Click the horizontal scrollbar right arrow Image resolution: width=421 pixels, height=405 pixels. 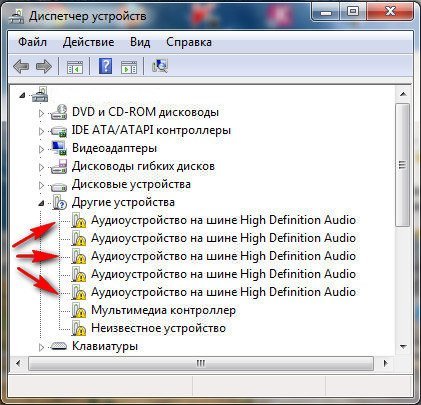[385, 363]
